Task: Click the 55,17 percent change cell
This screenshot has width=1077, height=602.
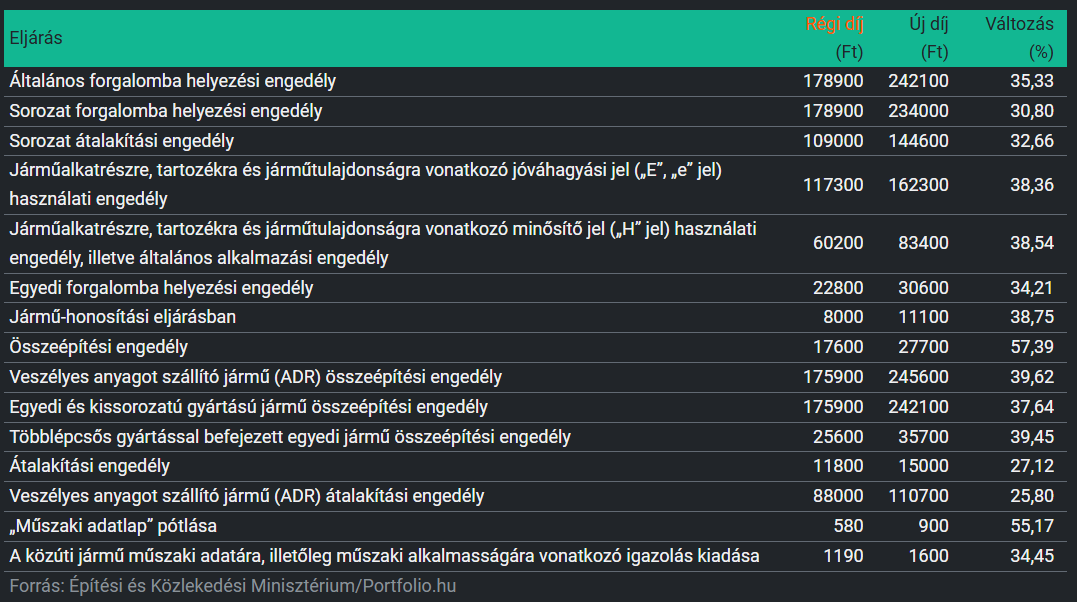Action: coord(1033,525)
